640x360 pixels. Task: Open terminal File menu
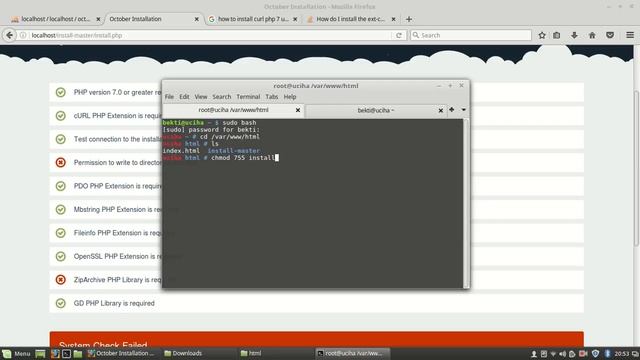click(x=169, y=97)
